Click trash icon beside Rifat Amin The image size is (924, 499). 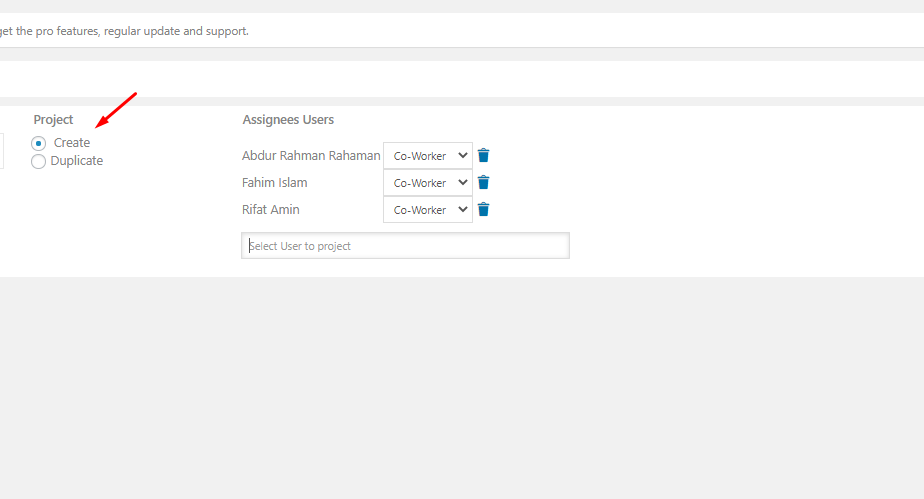(483, 210)
